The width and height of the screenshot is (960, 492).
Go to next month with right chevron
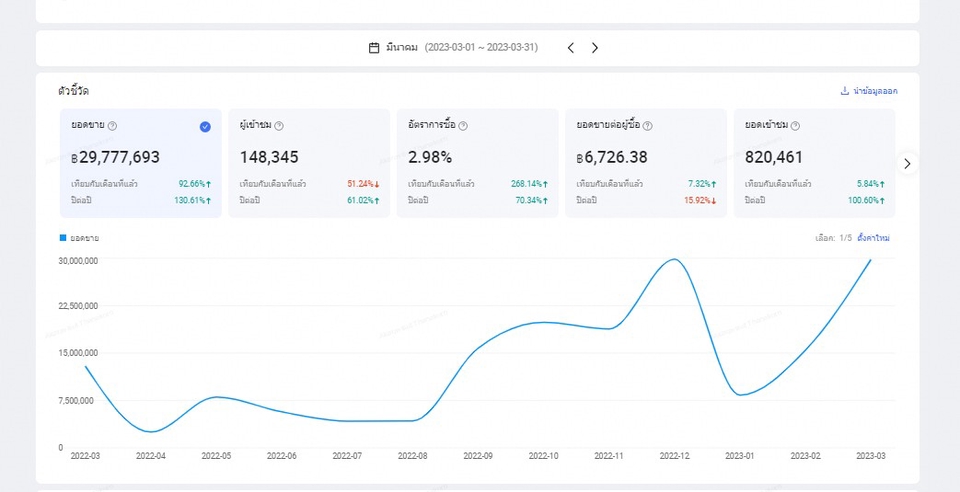click(x=594, y=48)
